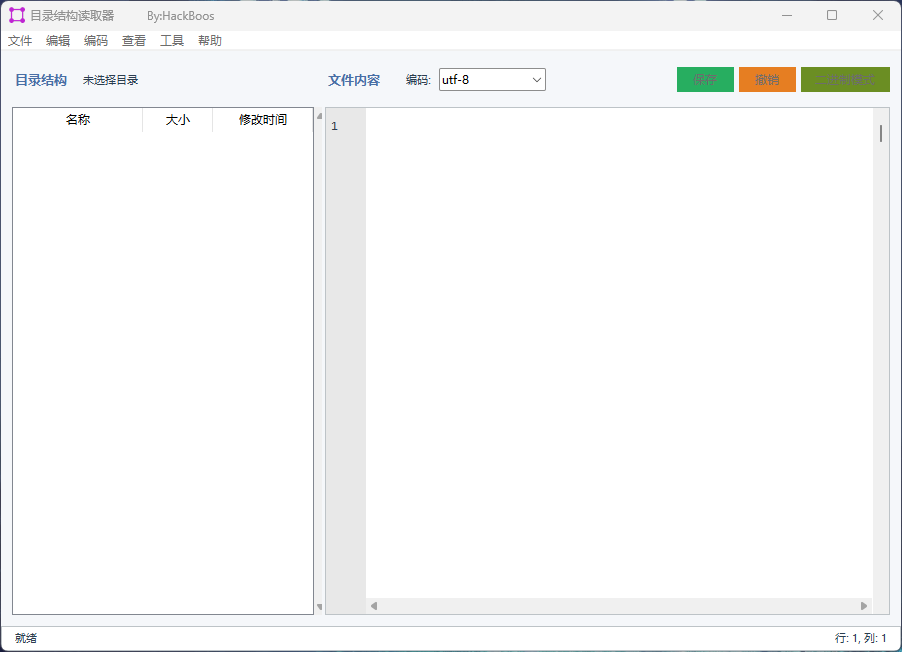902x652 pixels.
Task: Click the horizontal scrollbar left arrow
Action: coord(374,606)
